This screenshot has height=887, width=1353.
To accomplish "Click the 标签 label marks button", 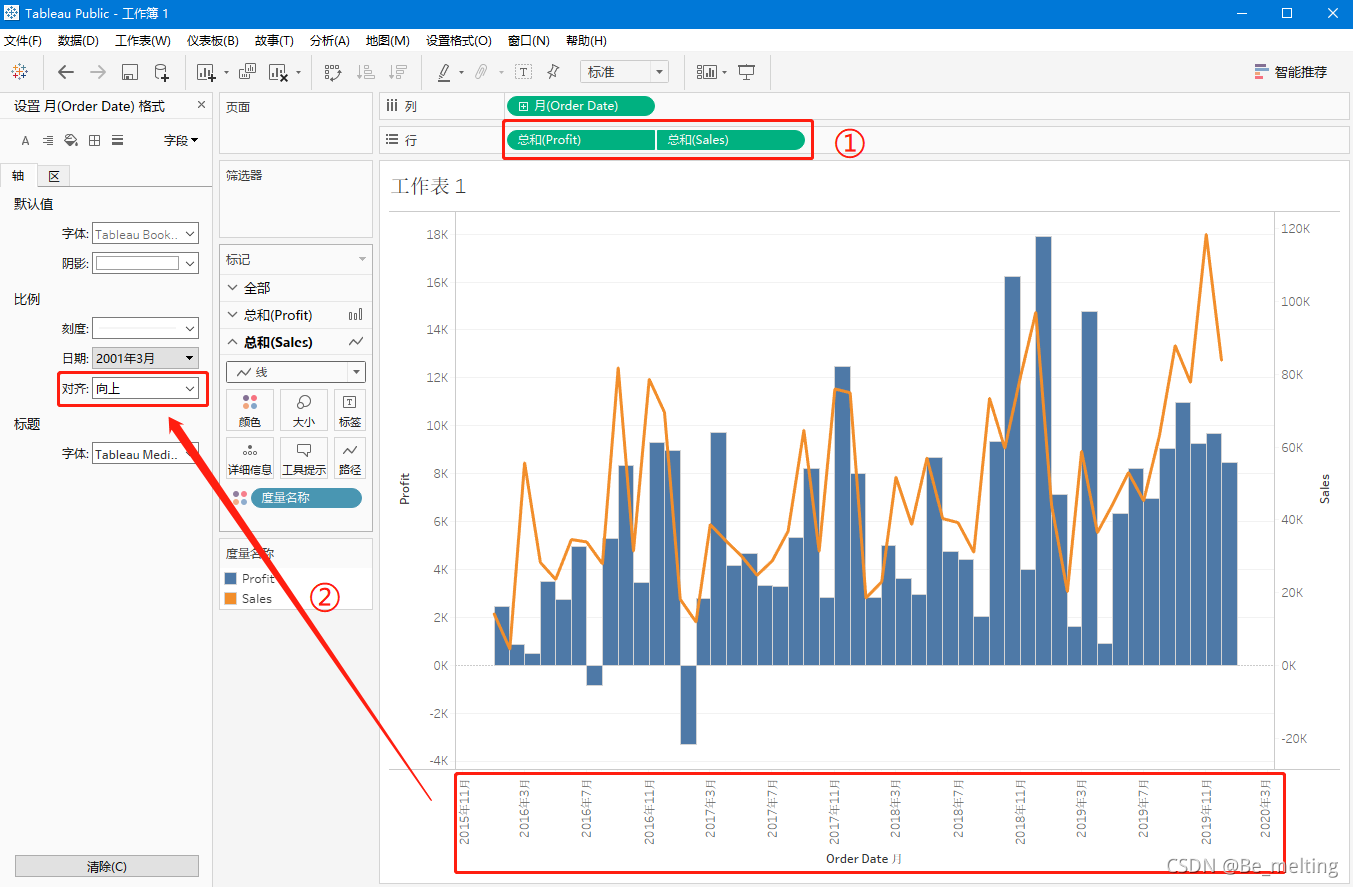I will point(350,410).
